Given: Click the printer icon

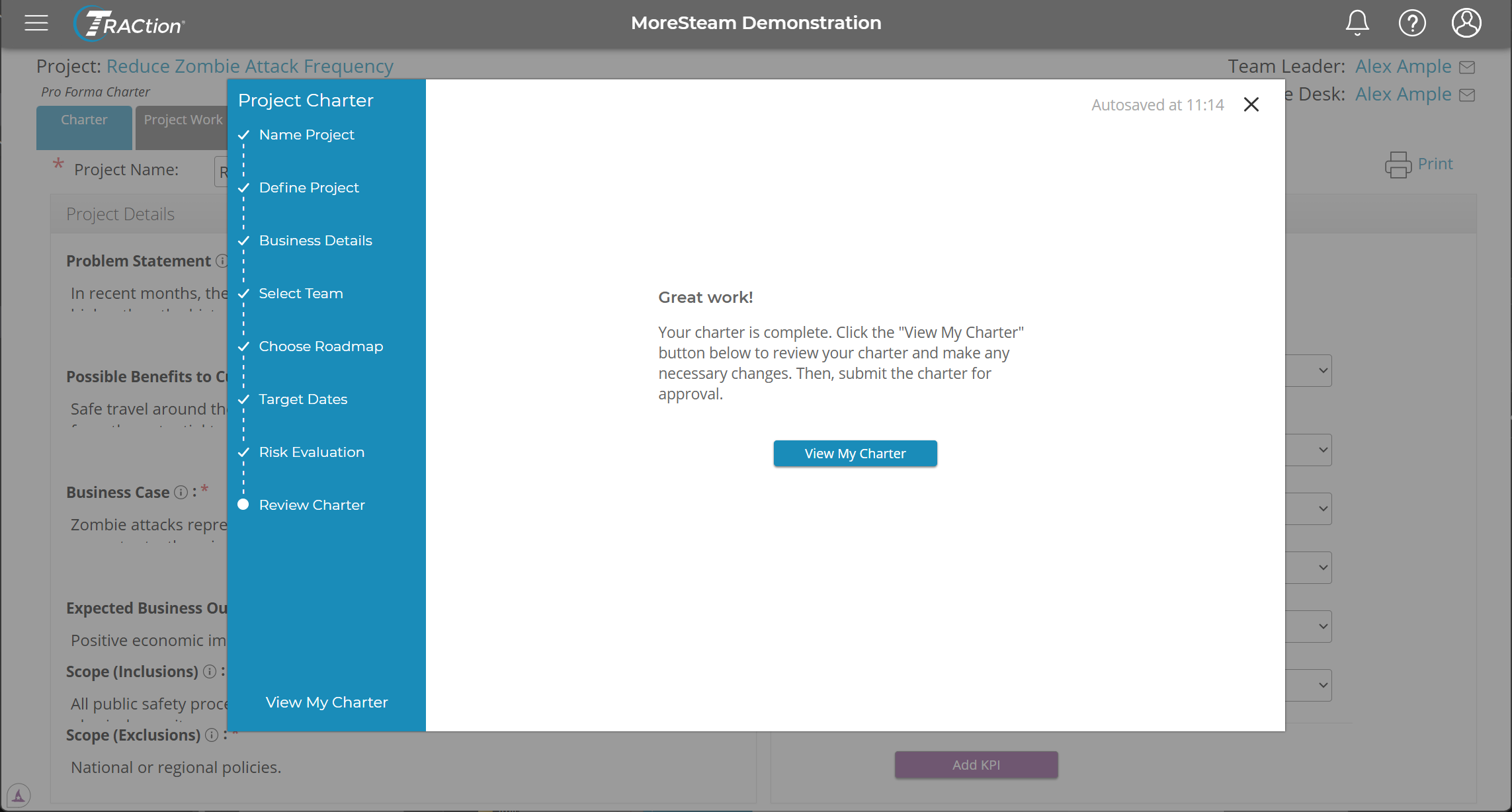Looking at the screenshot, I should [x=1398, y=165].
